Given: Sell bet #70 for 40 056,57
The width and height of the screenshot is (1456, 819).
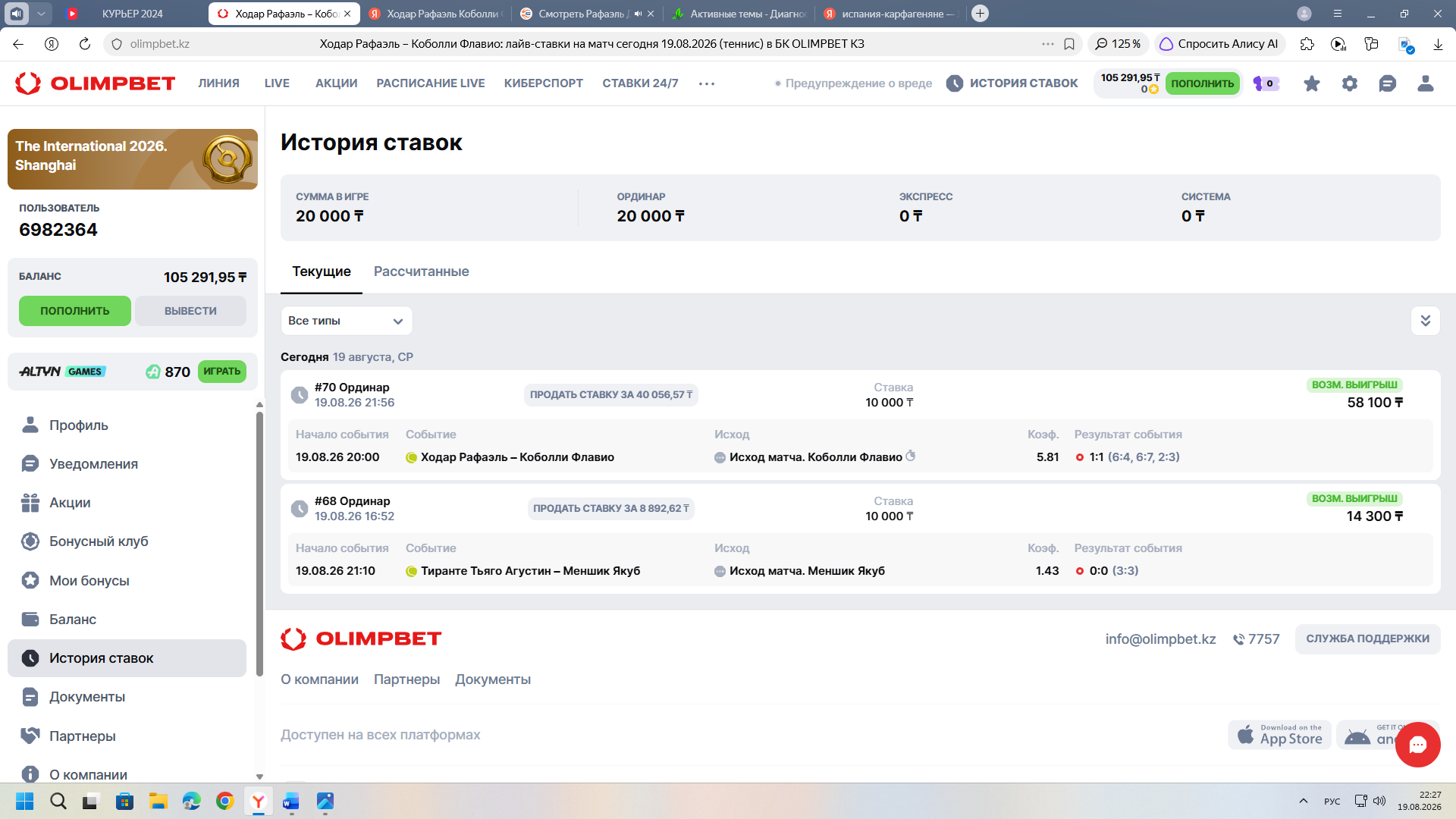Looking at the screenshot, I should click(611, 395).
